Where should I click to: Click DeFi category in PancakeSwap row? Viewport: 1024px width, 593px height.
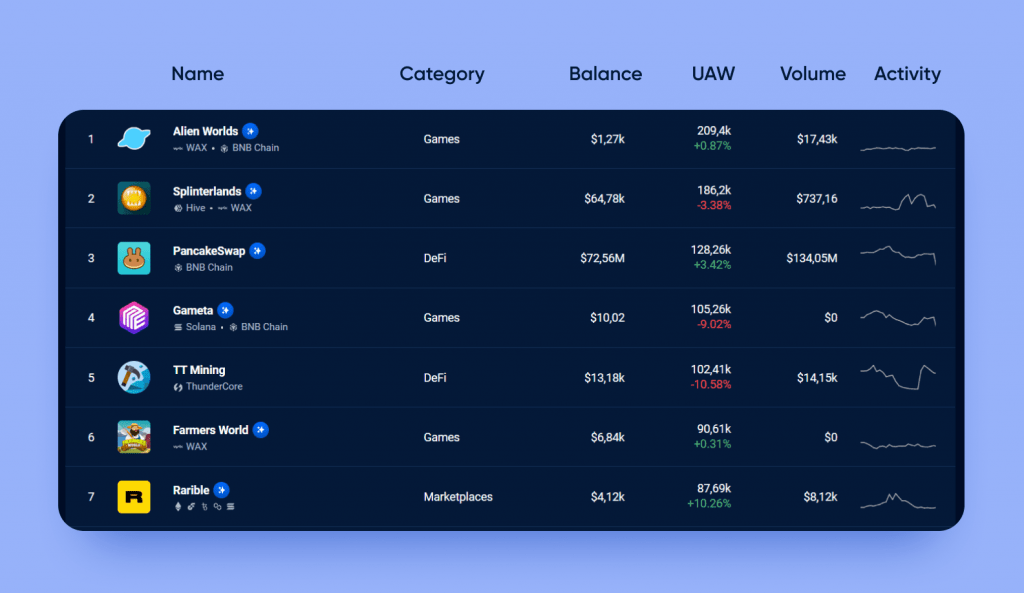[x=435, y=258]
